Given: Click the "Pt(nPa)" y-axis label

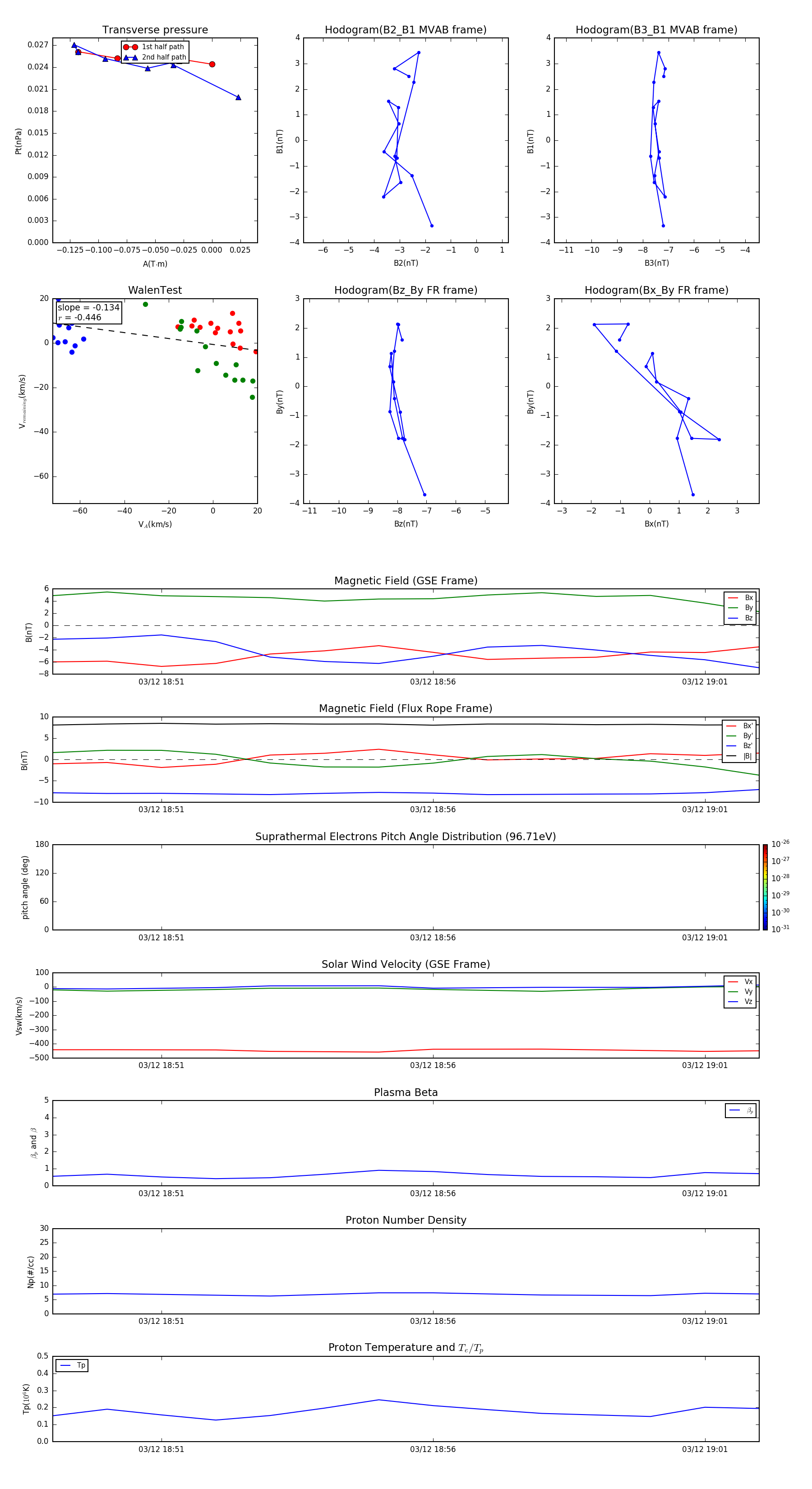Looking at the screenshot, I should click(x=18, y=140).
